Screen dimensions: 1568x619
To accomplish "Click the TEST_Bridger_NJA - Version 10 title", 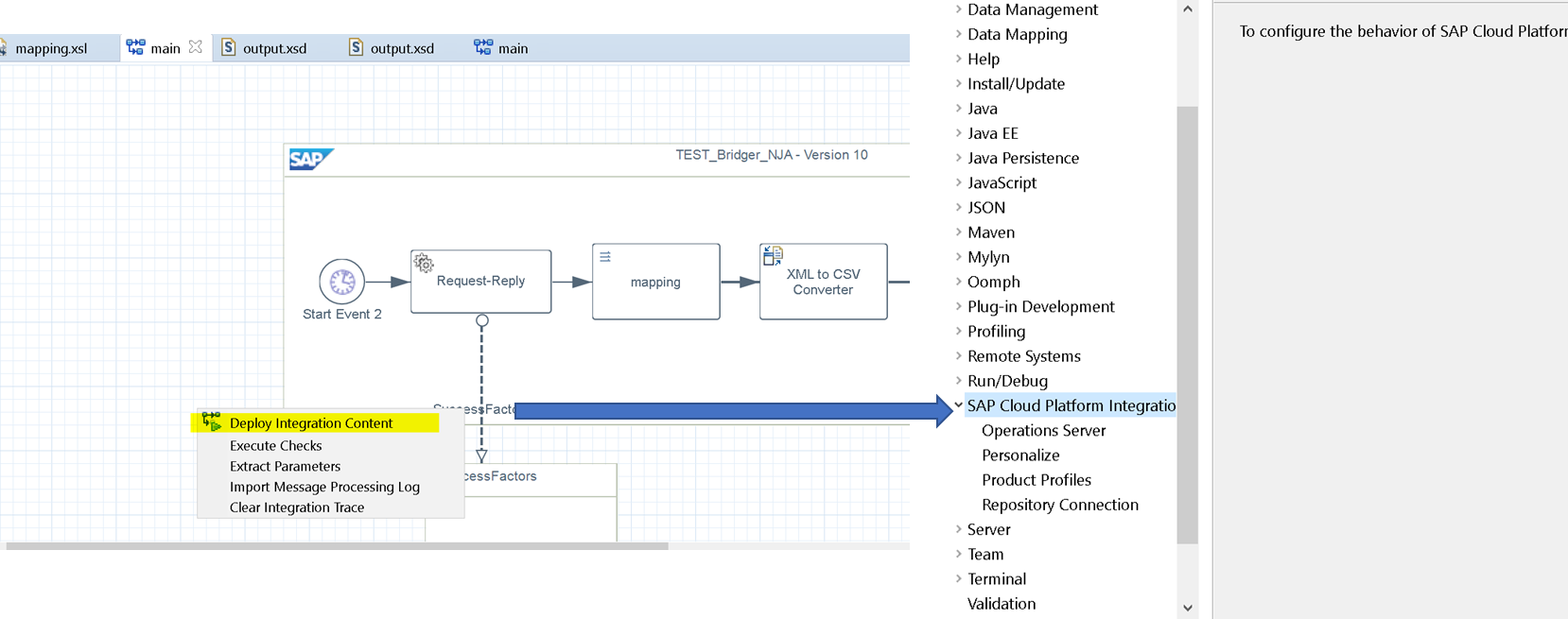I will point(772,155).
